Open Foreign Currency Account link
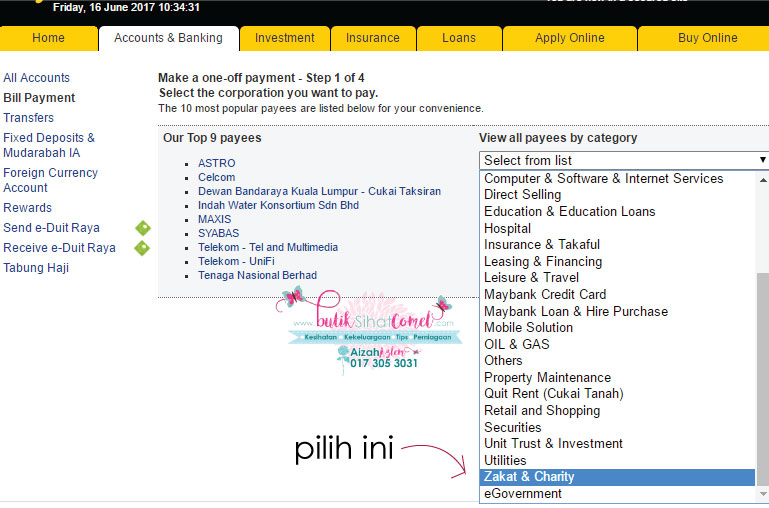 [51, 180]
